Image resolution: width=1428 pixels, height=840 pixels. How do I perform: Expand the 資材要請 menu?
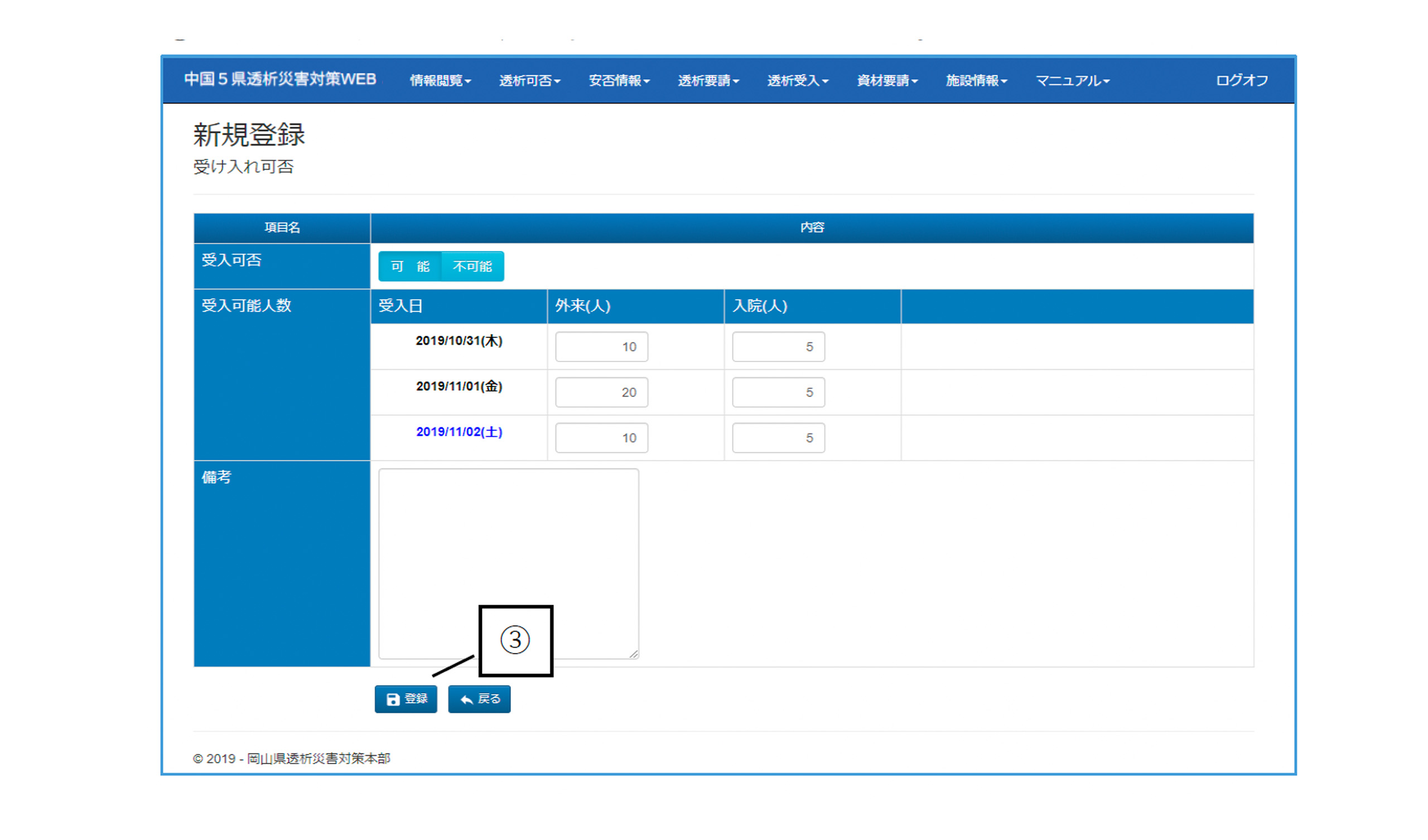click(x=887, y=80)
